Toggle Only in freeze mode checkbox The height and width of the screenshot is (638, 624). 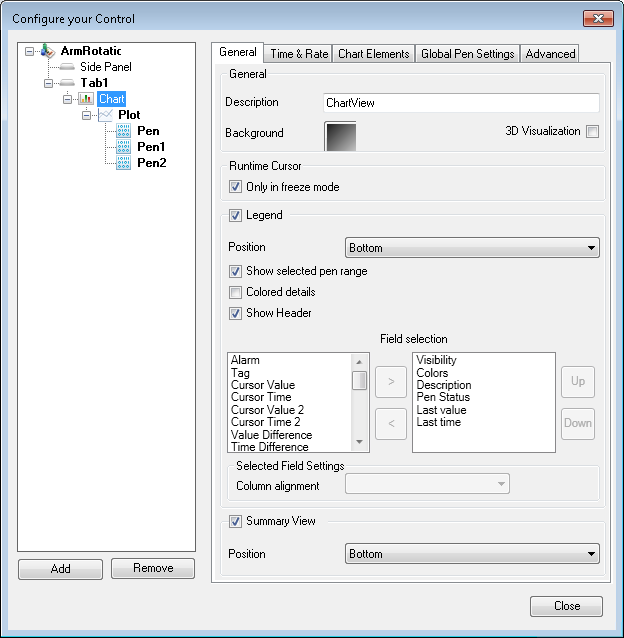click(x=236, y=187)
